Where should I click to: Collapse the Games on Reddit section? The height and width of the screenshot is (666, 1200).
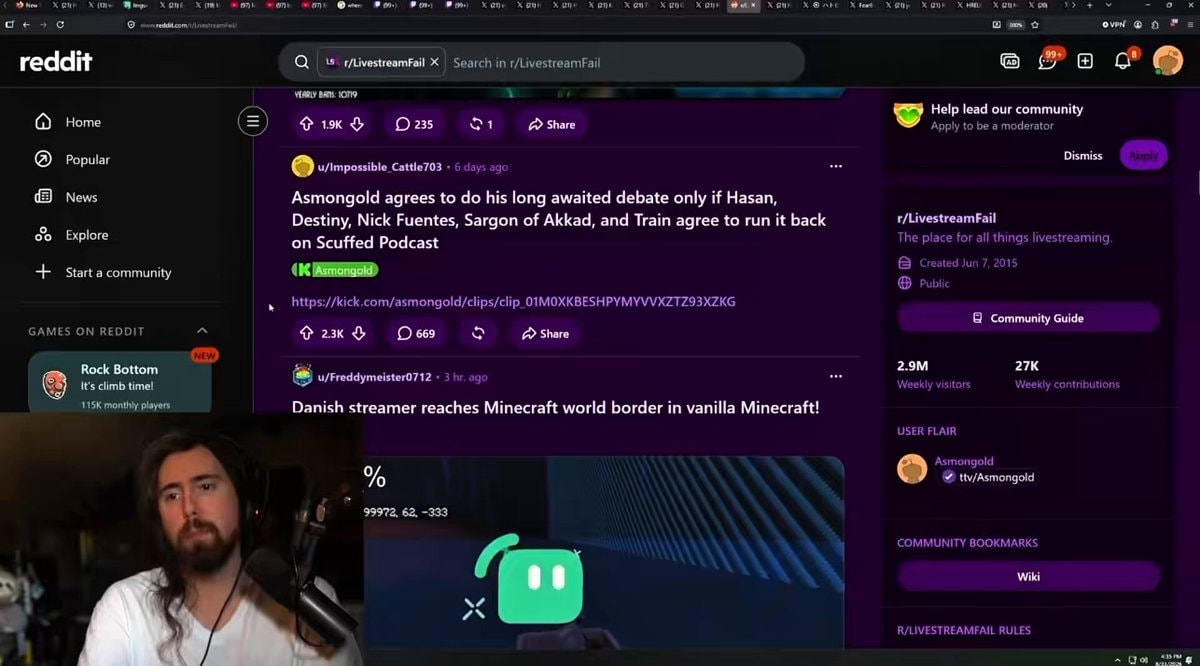(202, 331)
